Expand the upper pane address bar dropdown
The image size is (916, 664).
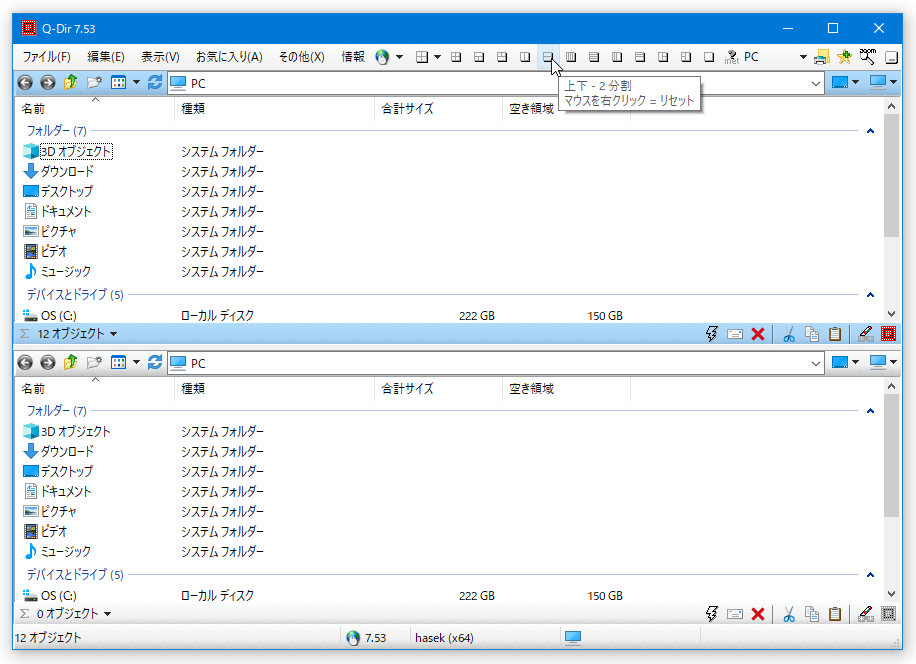tap(816, 84)
